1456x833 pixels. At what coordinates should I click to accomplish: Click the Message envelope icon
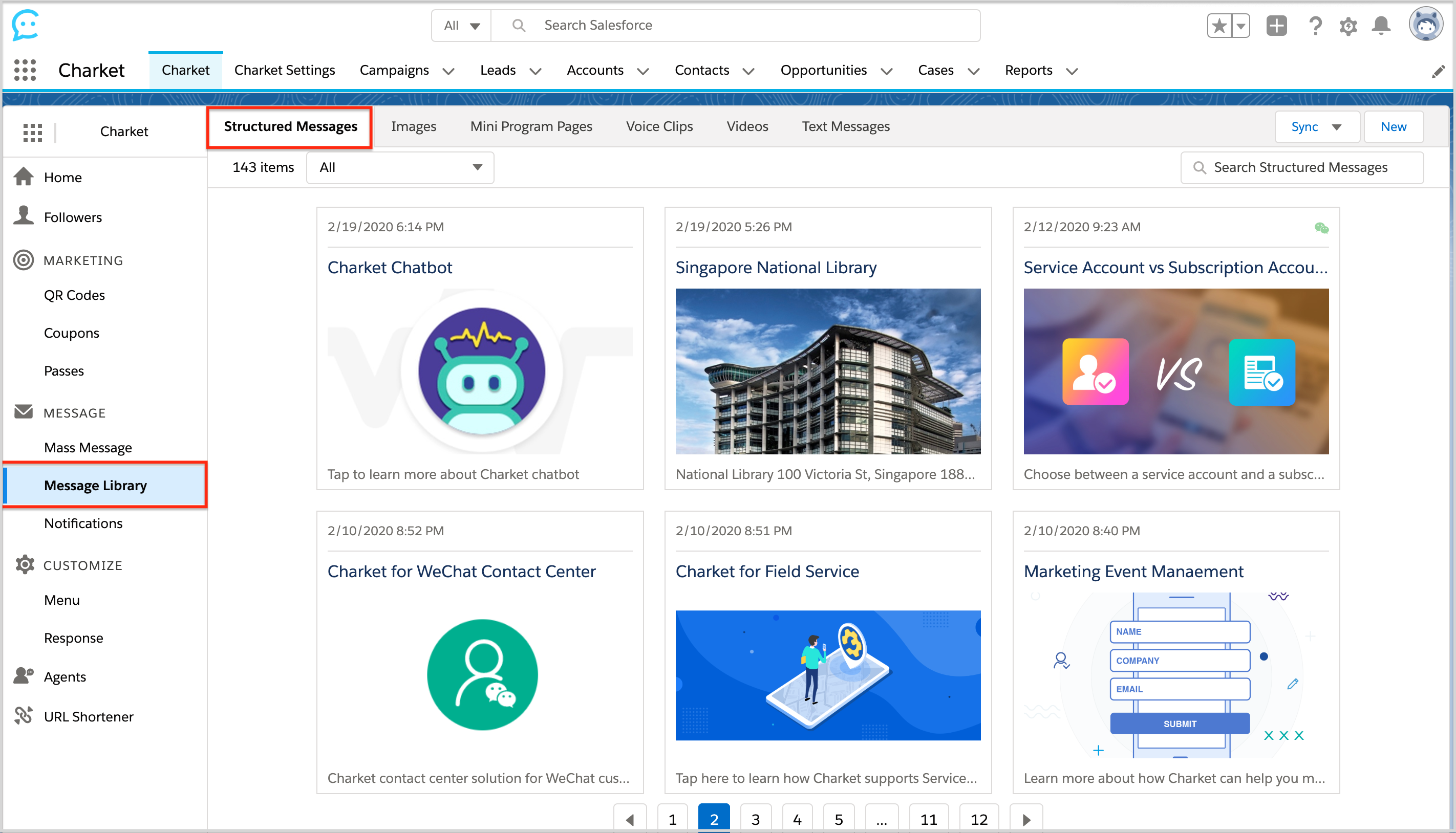pyautogui.click(x=24, y=411)
